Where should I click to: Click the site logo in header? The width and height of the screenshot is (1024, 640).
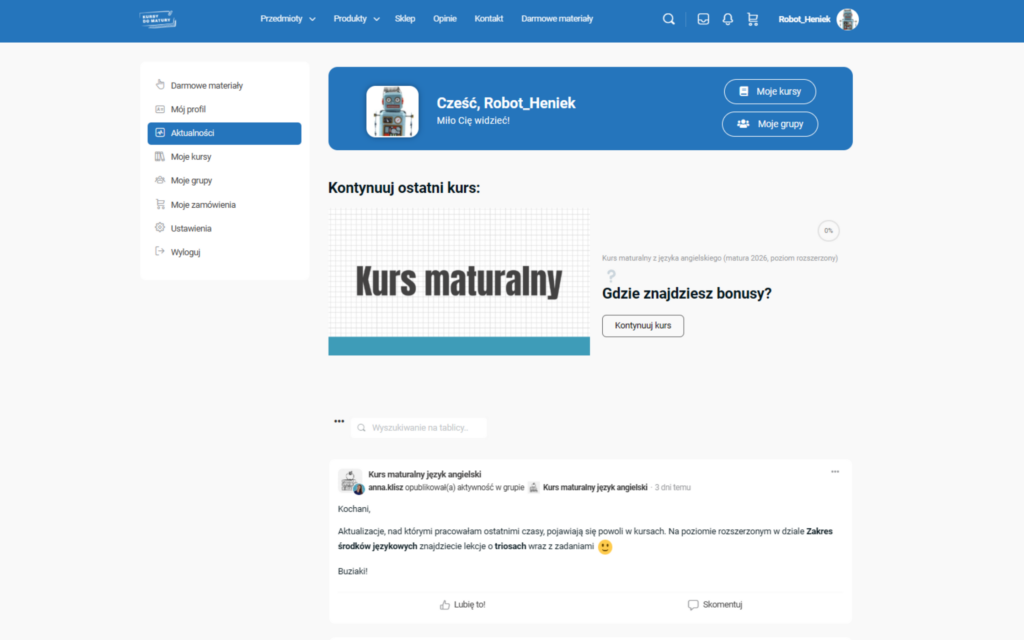coord(157,19)
